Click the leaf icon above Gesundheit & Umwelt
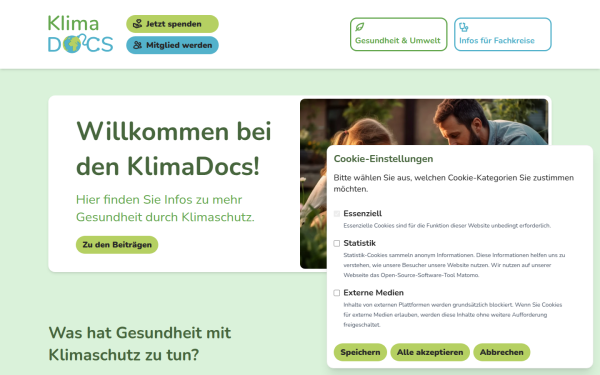This screenshot has height=375, width=600. (x=359, y=27)
